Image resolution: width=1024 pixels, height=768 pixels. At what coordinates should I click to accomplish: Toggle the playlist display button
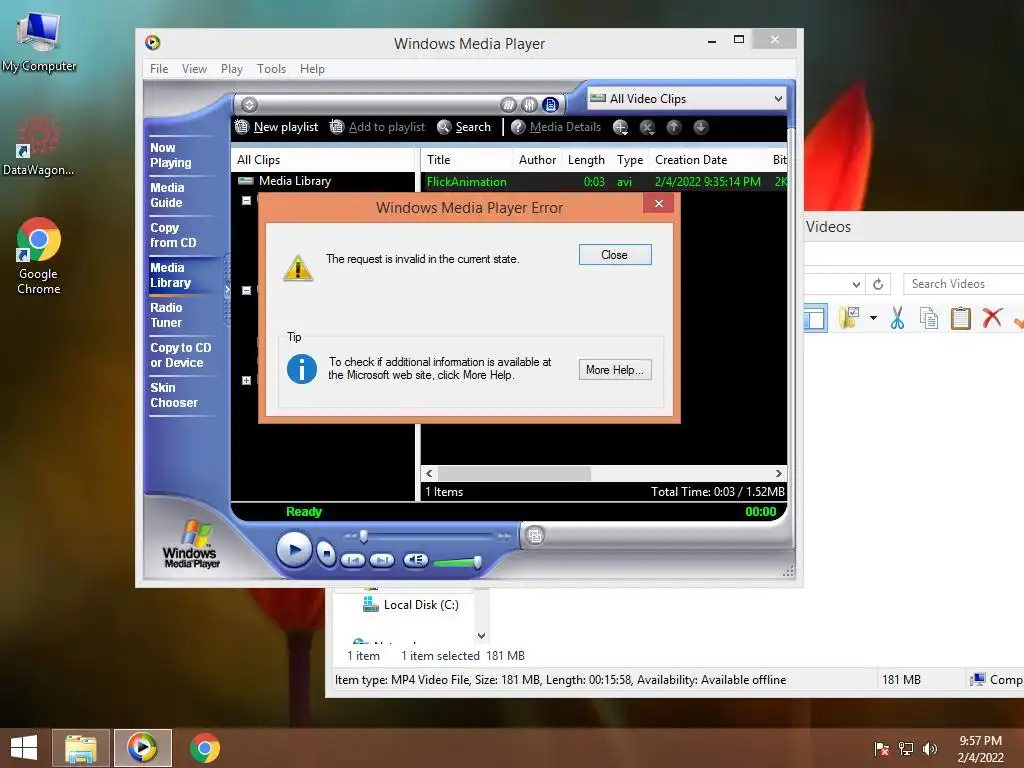pyautogui.click(x=551, y=104)
